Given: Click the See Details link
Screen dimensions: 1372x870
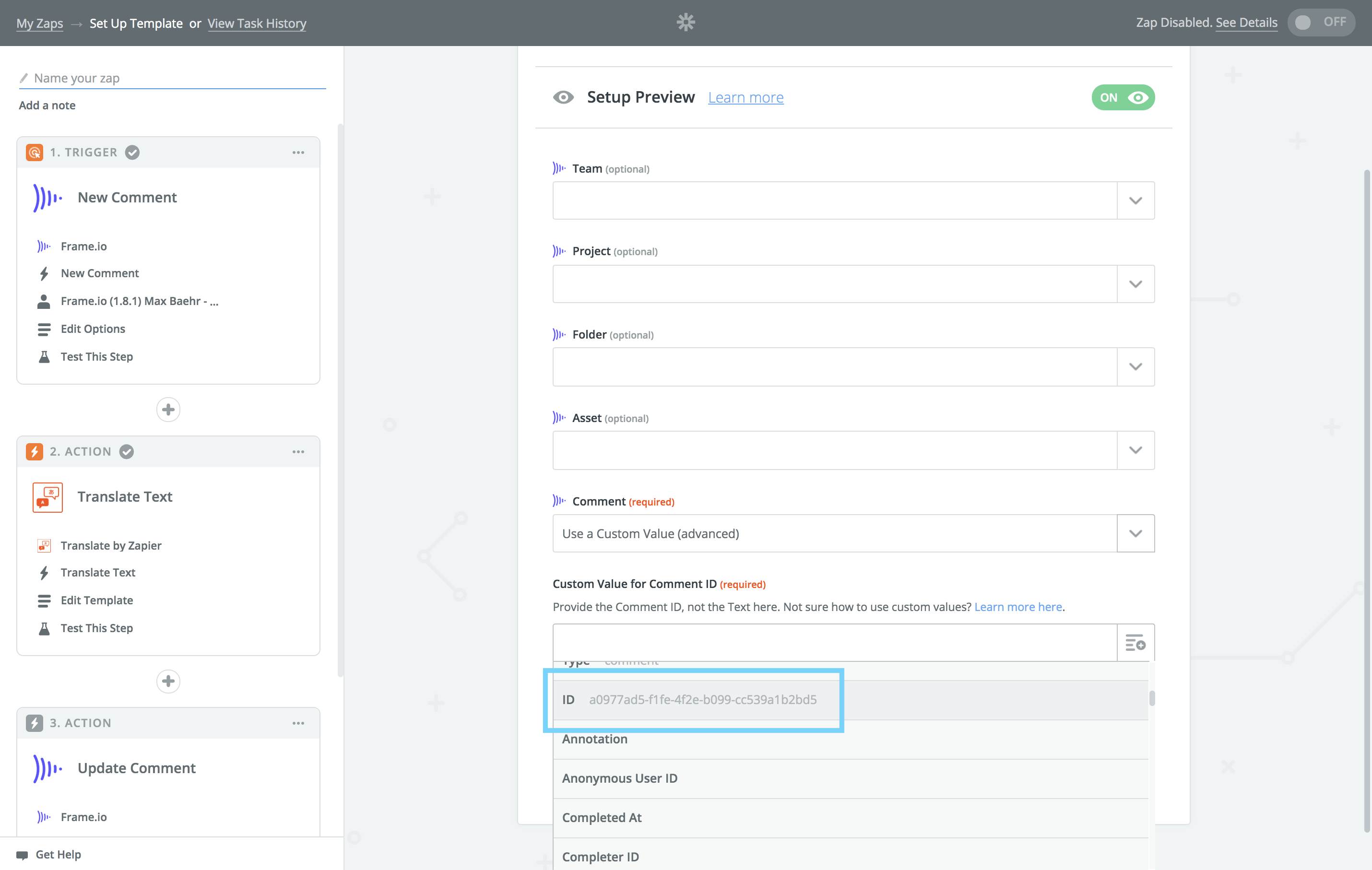Looking at the screenshot, I should tap(1246, 22).
